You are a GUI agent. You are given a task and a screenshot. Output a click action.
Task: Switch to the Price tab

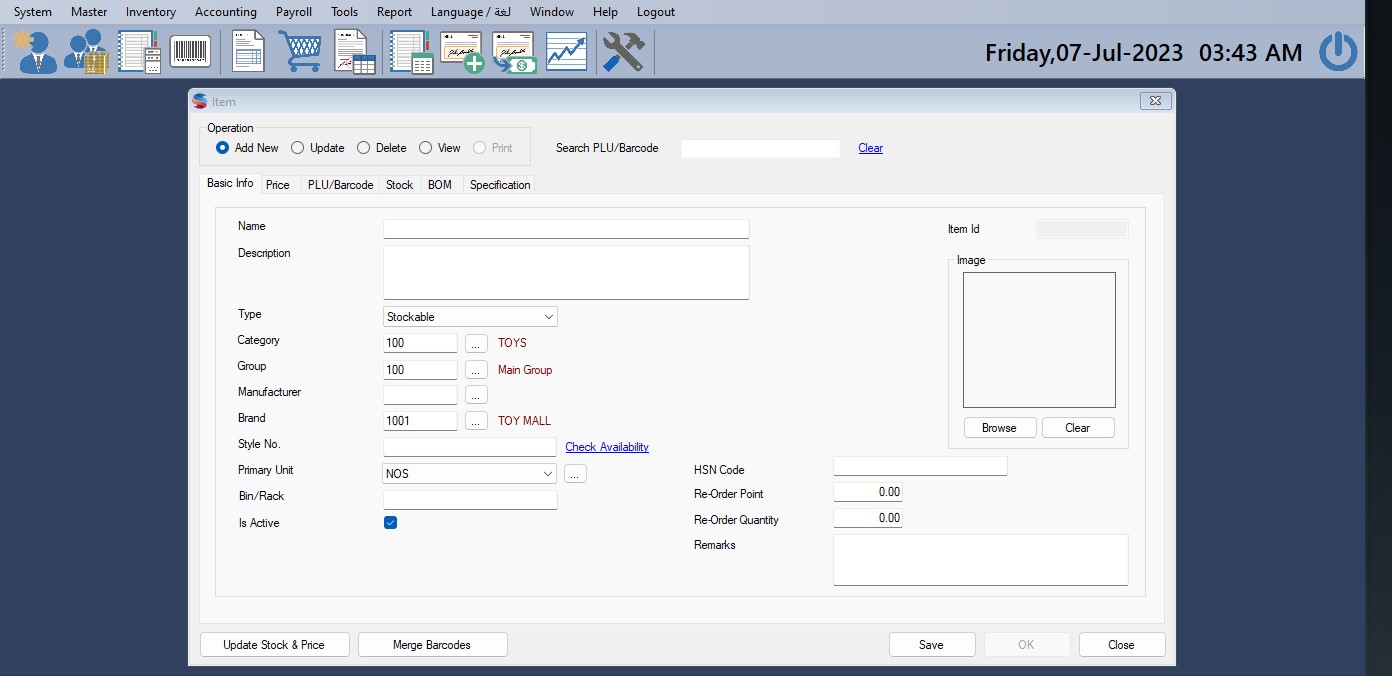click(x=278, y=185)
